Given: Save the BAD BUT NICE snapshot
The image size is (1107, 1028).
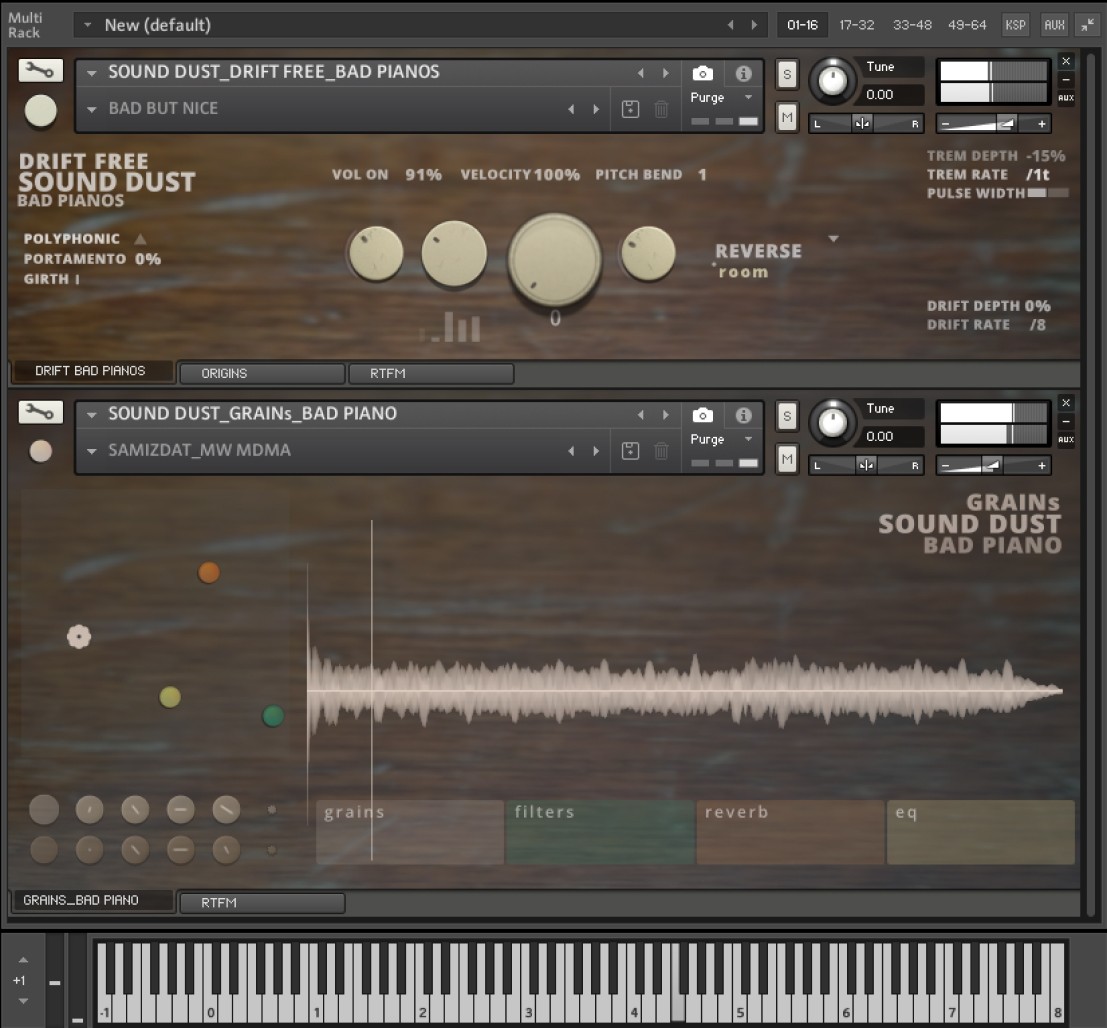Looking at the screenshot, I should pos(630,109).
